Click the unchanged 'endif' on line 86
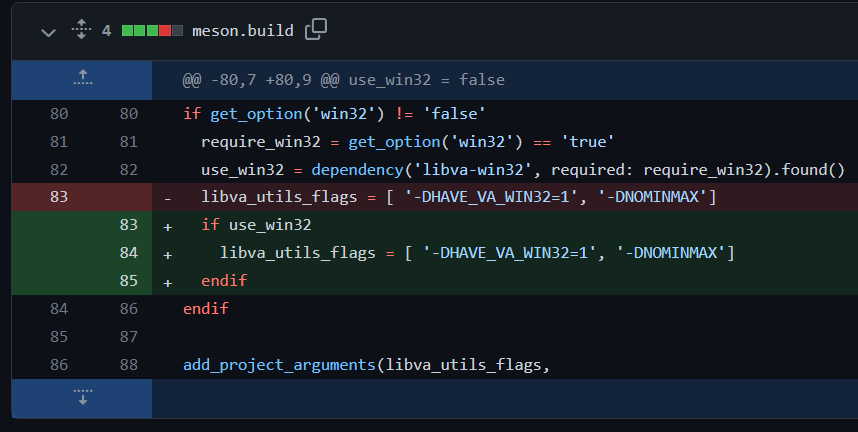 pyautogui.click(x=206, y=308)
